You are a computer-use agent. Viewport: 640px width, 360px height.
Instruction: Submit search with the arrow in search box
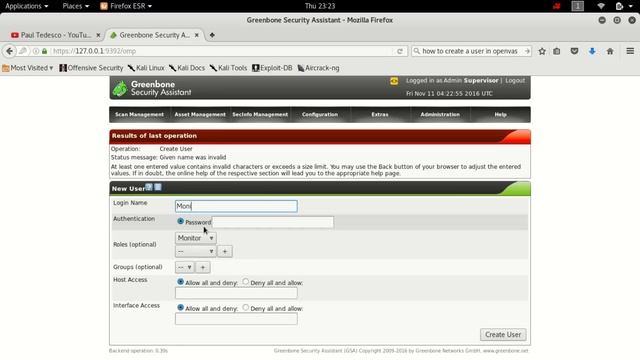click(527, 51)
